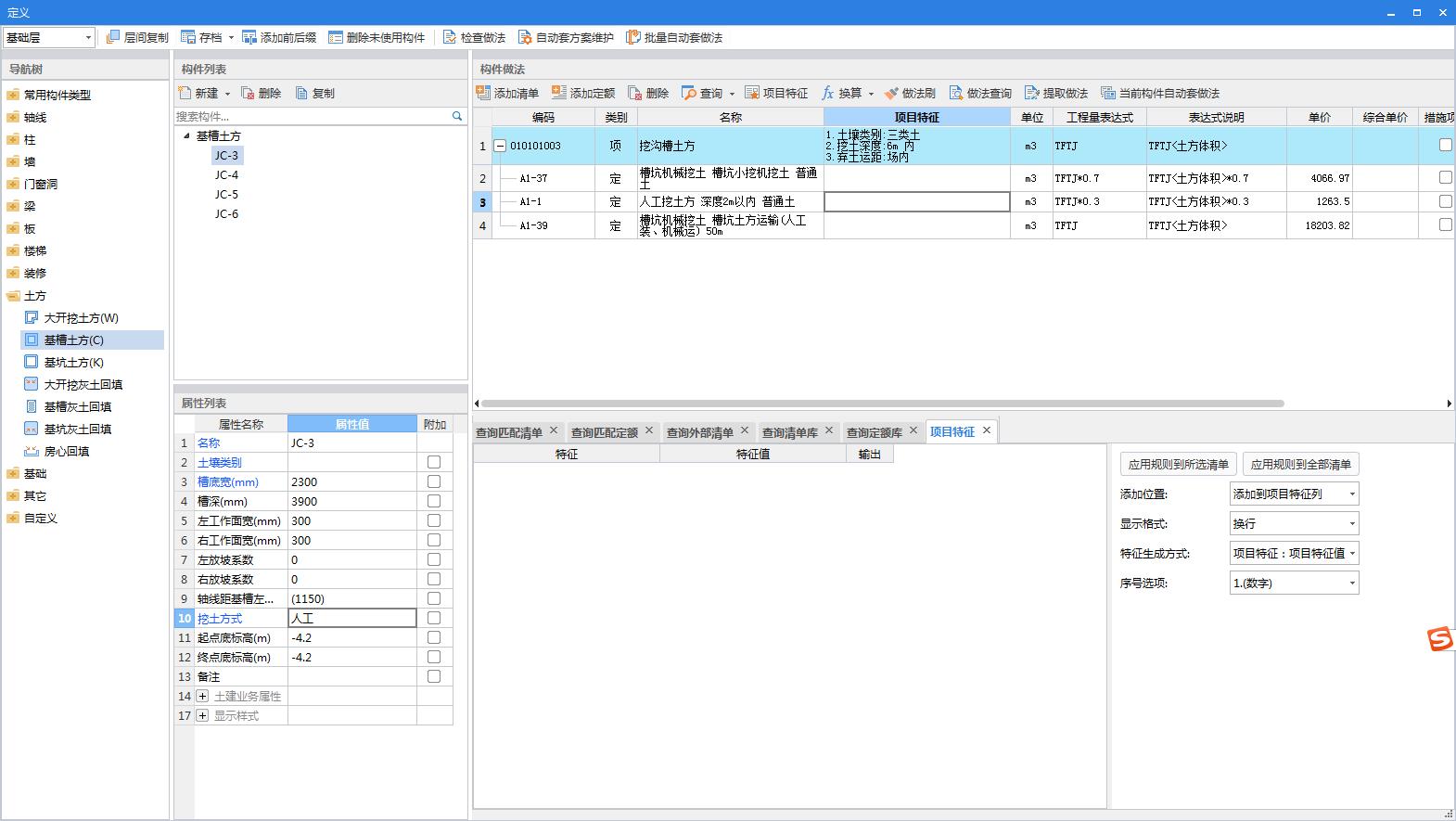This screenshot has width=1456, height=821.
Task: Click 做法查询 icon
Action: 956,93
